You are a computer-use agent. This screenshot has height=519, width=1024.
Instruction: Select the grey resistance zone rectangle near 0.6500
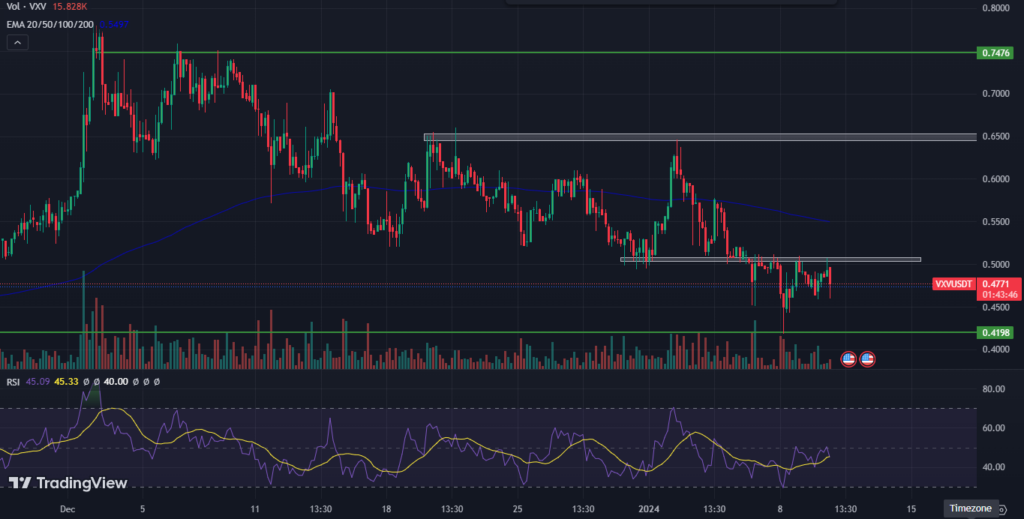pos(700,137)
